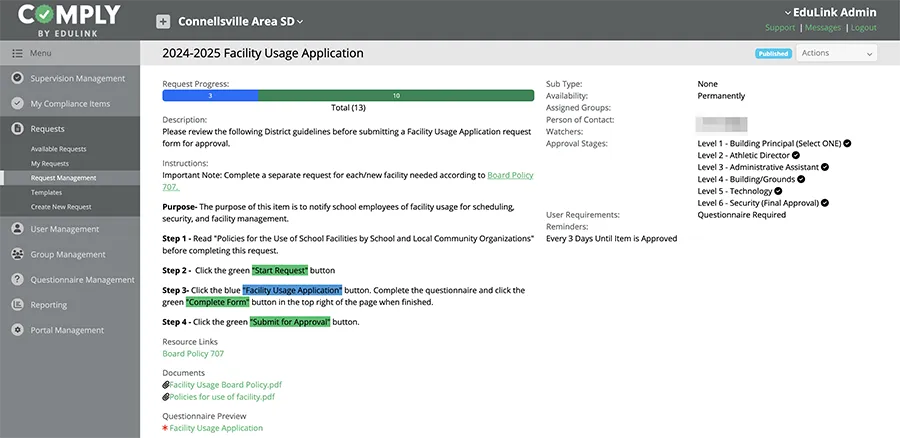Click the plus icon beside Connellsville Area SD

163,22
